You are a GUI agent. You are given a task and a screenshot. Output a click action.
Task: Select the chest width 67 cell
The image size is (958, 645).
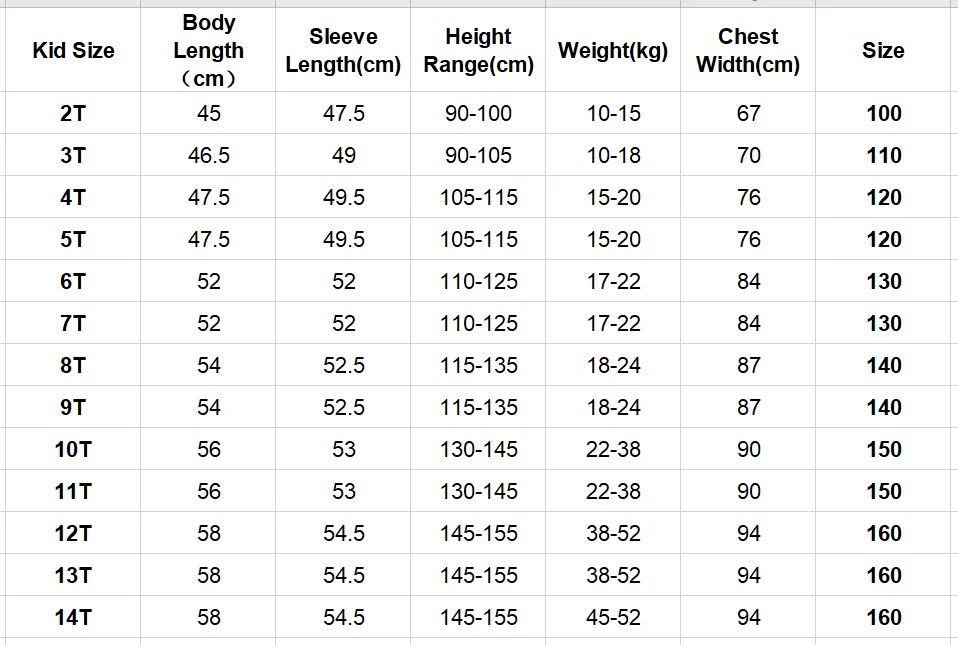(x=748, y=113)
